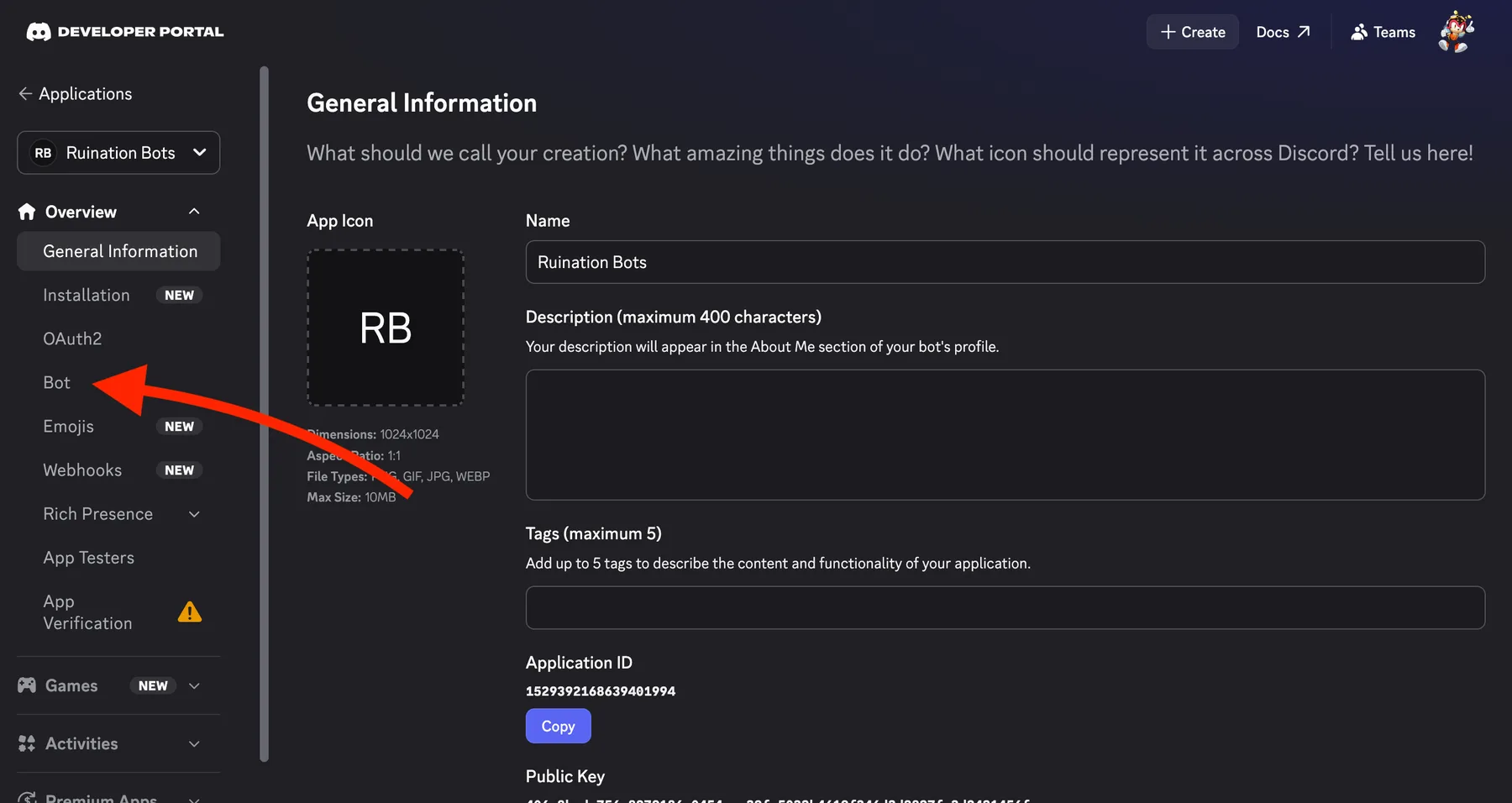Go to the Bot settings page
The image size is (1512, 803).
(57, 382)
